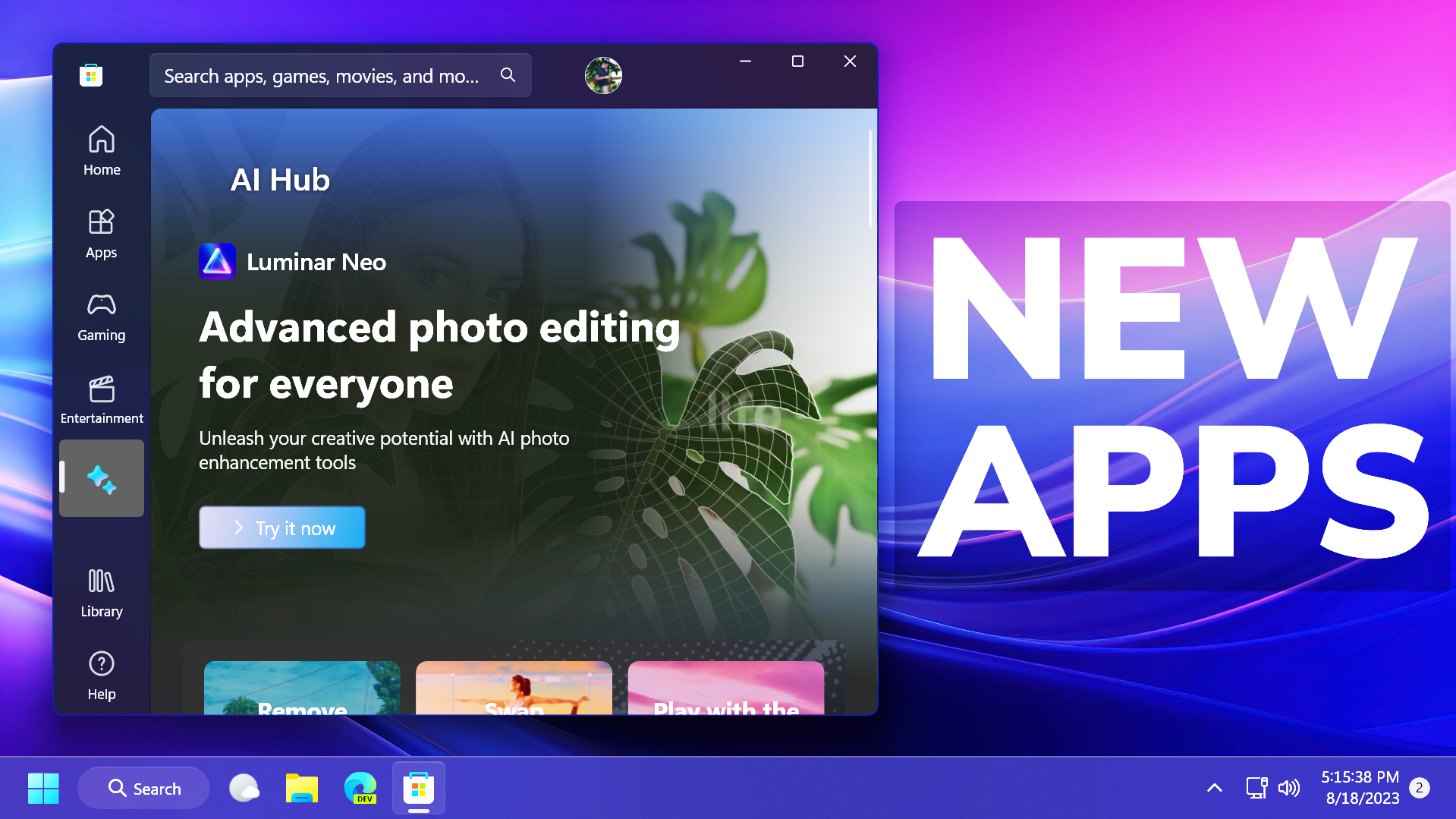Expand the hidden system tray icons
Viewport: 1456px width, 819px height.
[x=1215, y=788]
